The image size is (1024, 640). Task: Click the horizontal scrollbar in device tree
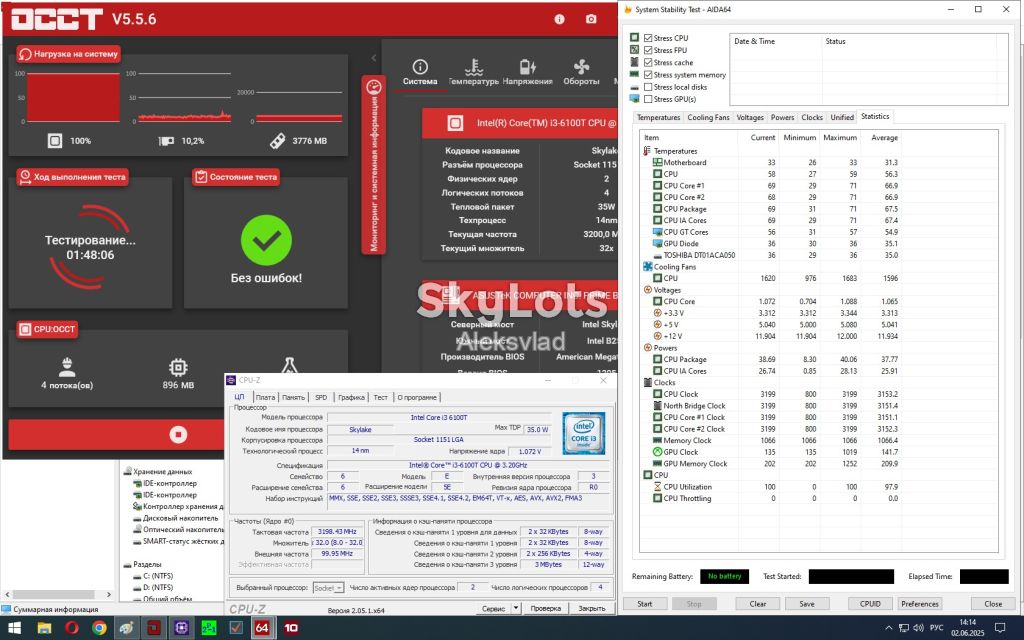tap(58, 594)
